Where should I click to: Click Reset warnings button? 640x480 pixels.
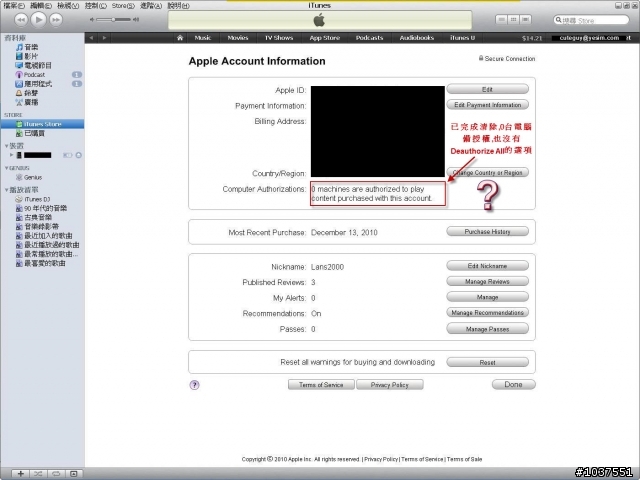[487, 362]
